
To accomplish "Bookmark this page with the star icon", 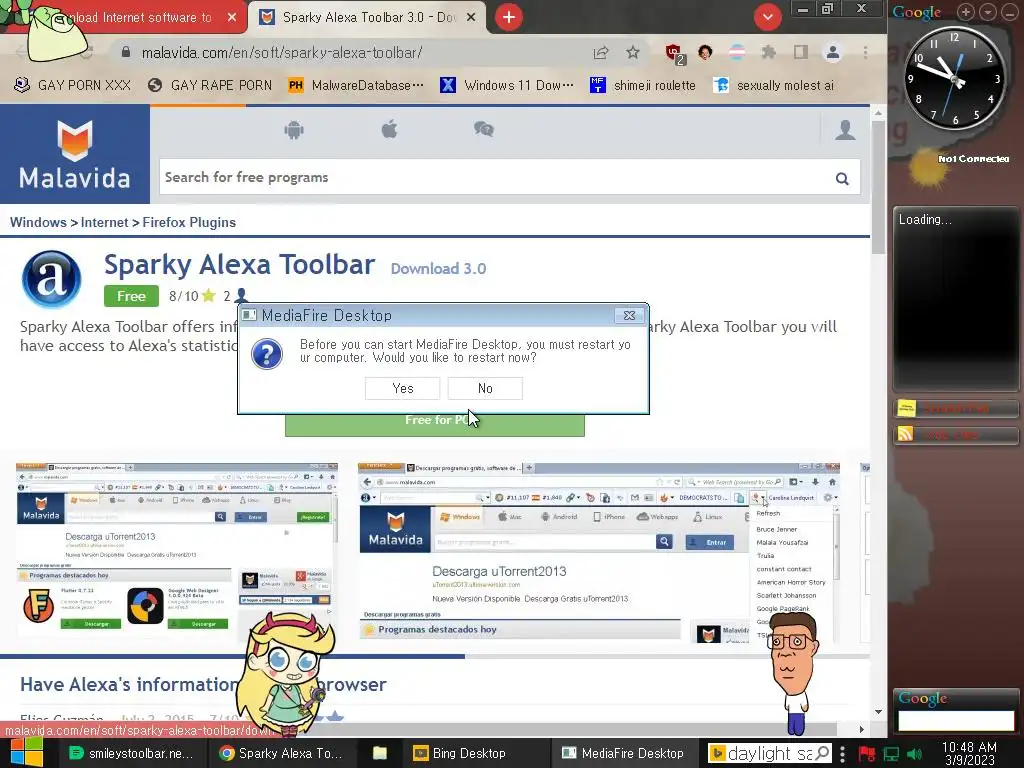I will (632, 53).
